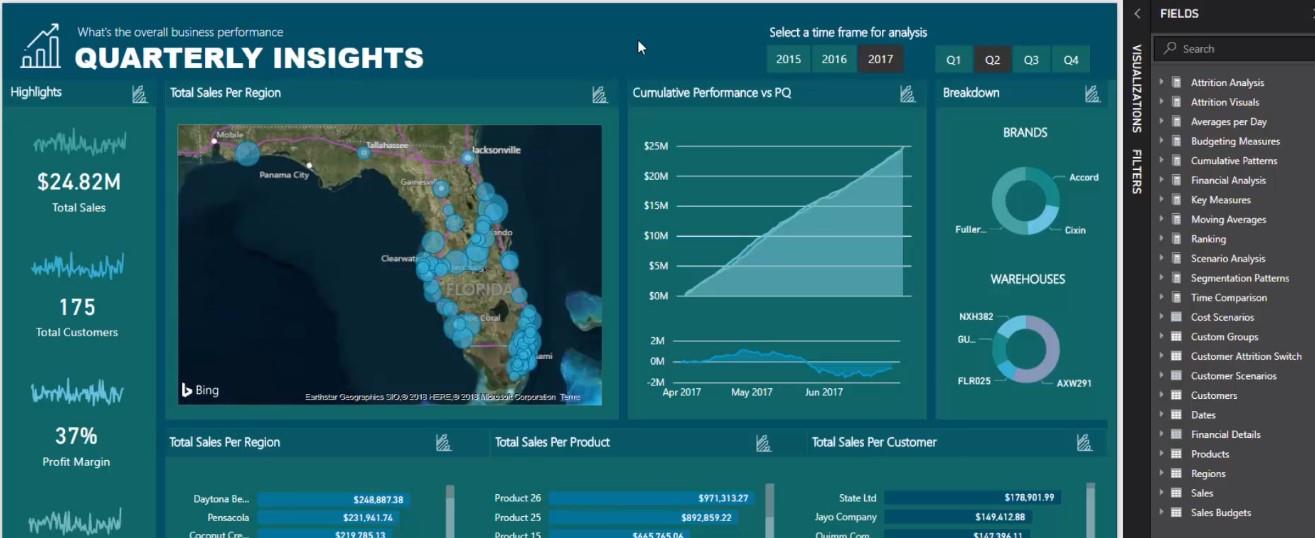The height and width of the screenshot is (538, 1315).
Task: Select the Q4 quarter slicer
Action: 1071,60
